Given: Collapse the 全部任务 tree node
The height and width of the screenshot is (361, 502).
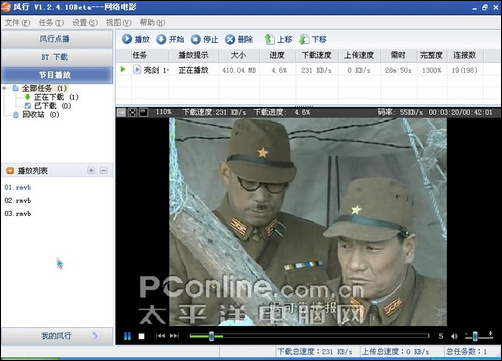Looking at the screenshot, I should pyautogui.click(x=4, y=88).
